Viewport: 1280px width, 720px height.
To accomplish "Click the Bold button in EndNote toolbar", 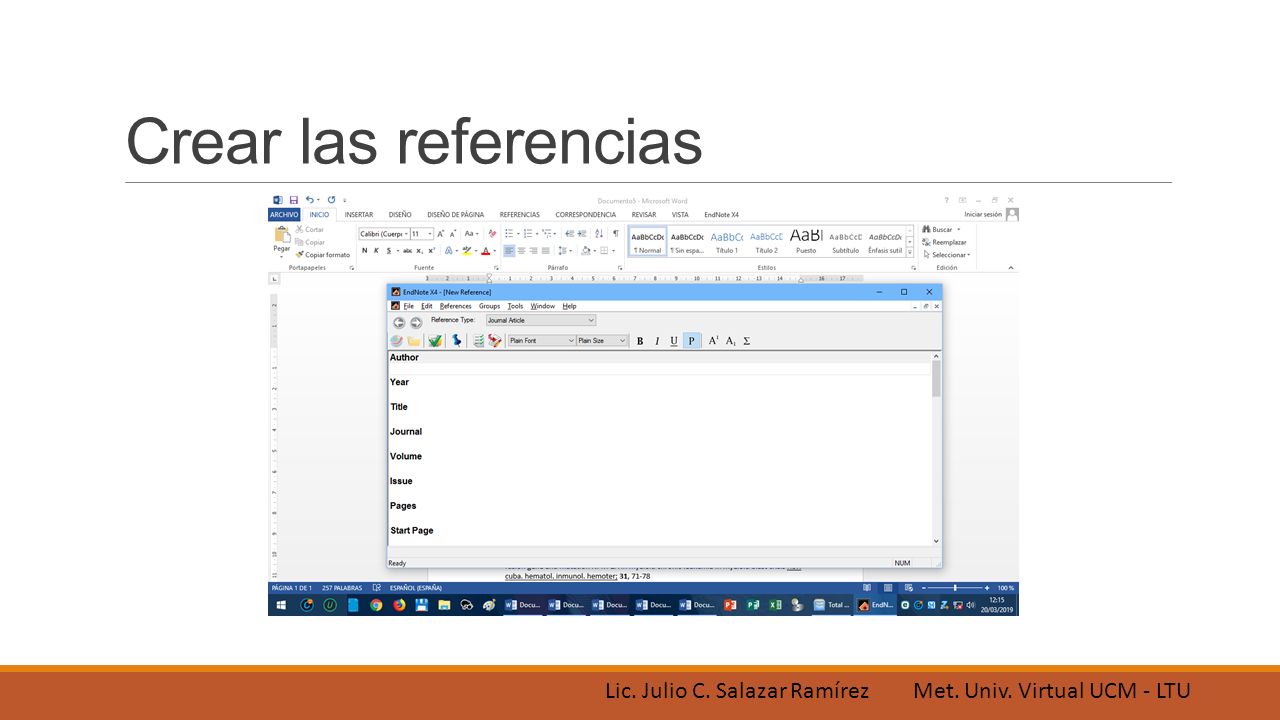I will pos(640,341).
